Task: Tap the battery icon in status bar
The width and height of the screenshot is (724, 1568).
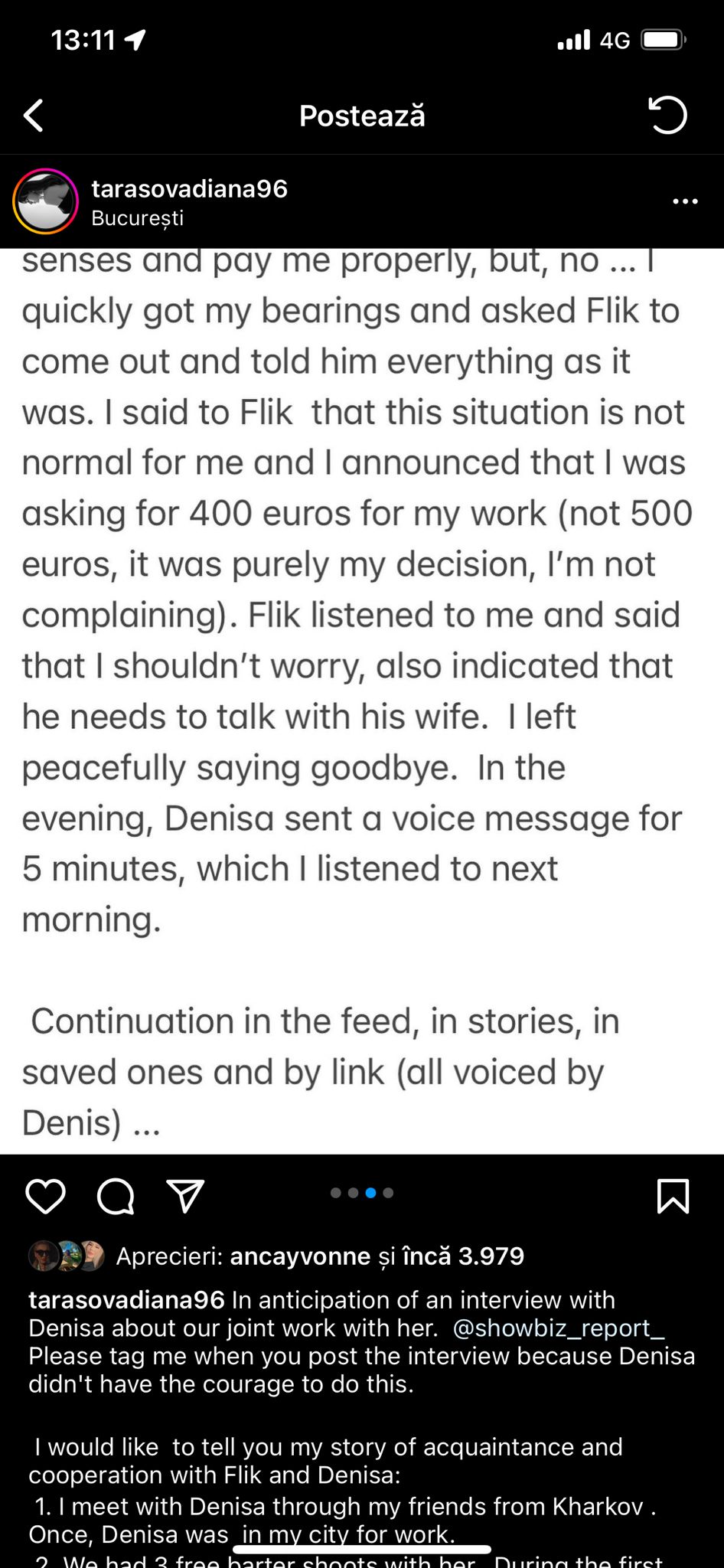Action: tap(663, 40)
